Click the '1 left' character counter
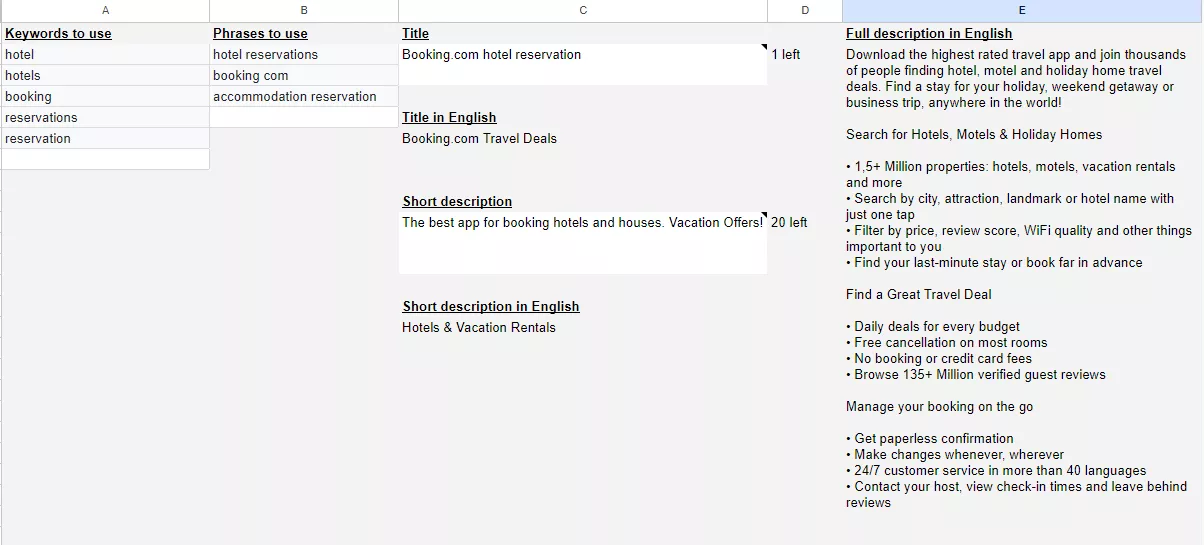Viewport: 1204px width, 545px height. 786,55
